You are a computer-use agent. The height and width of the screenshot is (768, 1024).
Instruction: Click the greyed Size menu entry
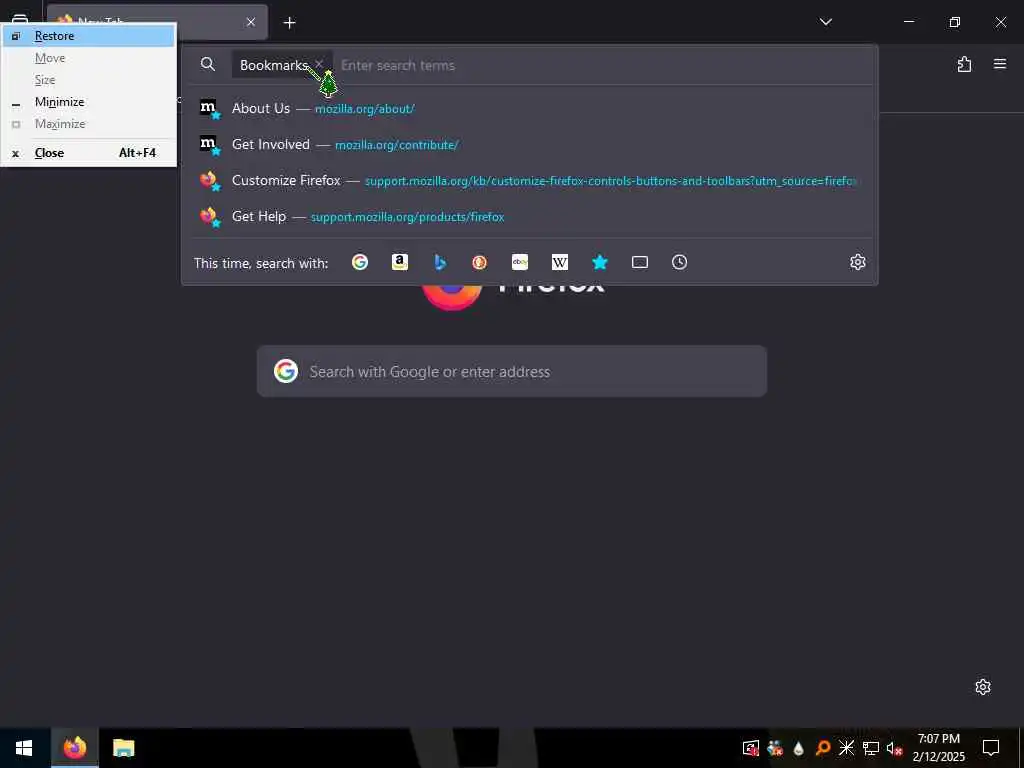[x=89, y=80]
